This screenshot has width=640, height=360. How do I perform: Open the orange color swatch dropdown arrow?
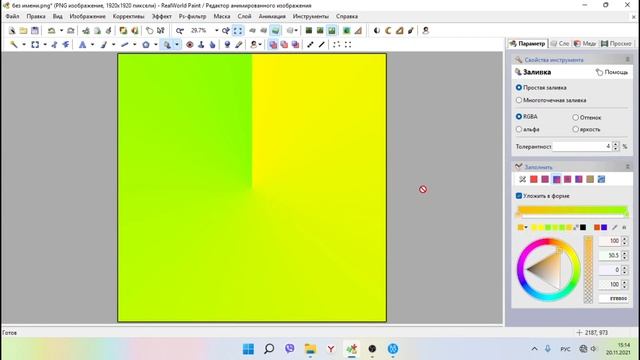click(x=526, y=227)
